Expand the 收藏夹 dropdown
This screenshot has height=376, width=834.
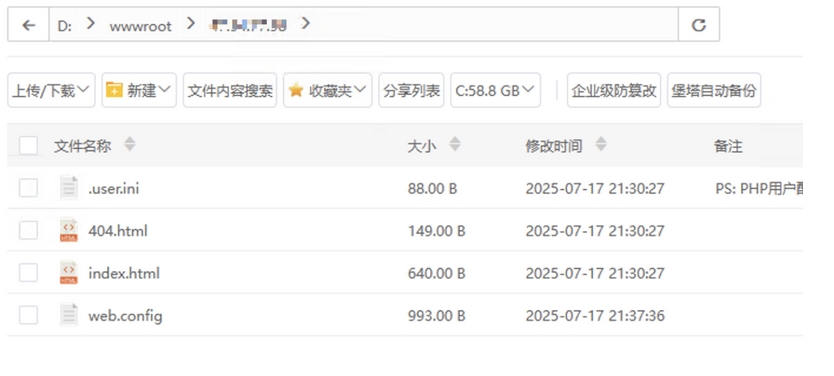tap(327, 90)
